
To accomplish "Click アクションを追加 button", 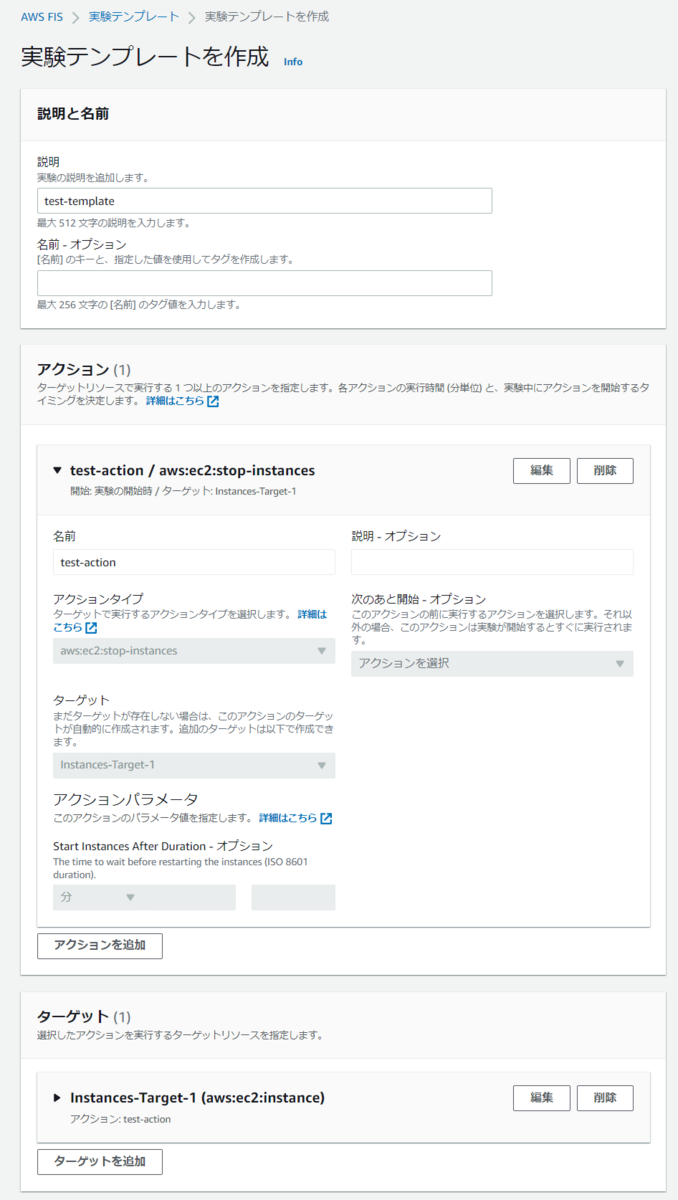I will [100, 946].
